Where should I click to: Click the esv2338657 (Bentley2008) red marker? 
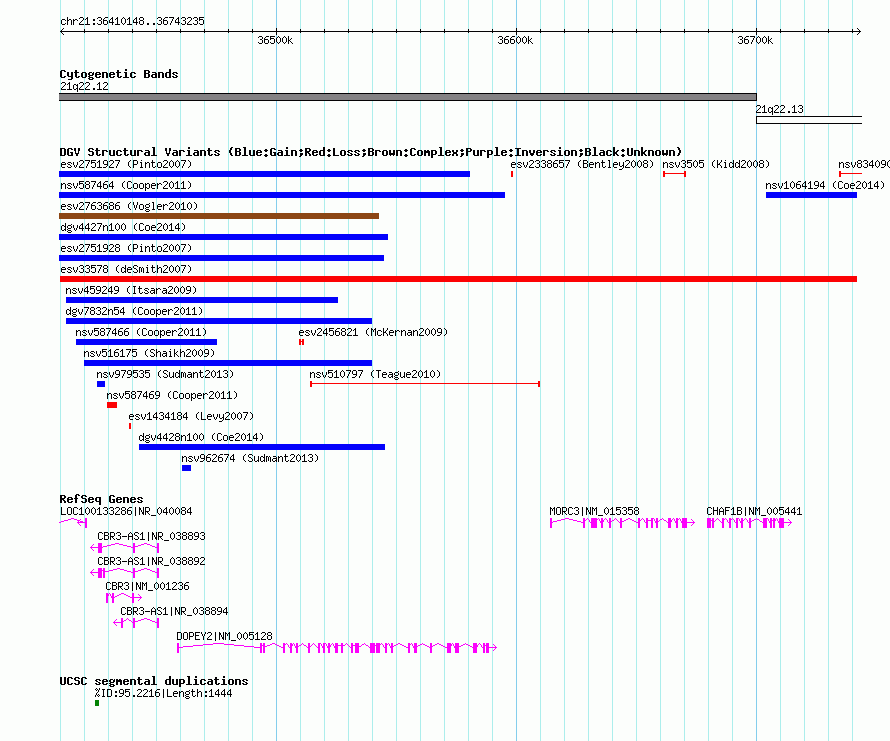click(512, 174)
